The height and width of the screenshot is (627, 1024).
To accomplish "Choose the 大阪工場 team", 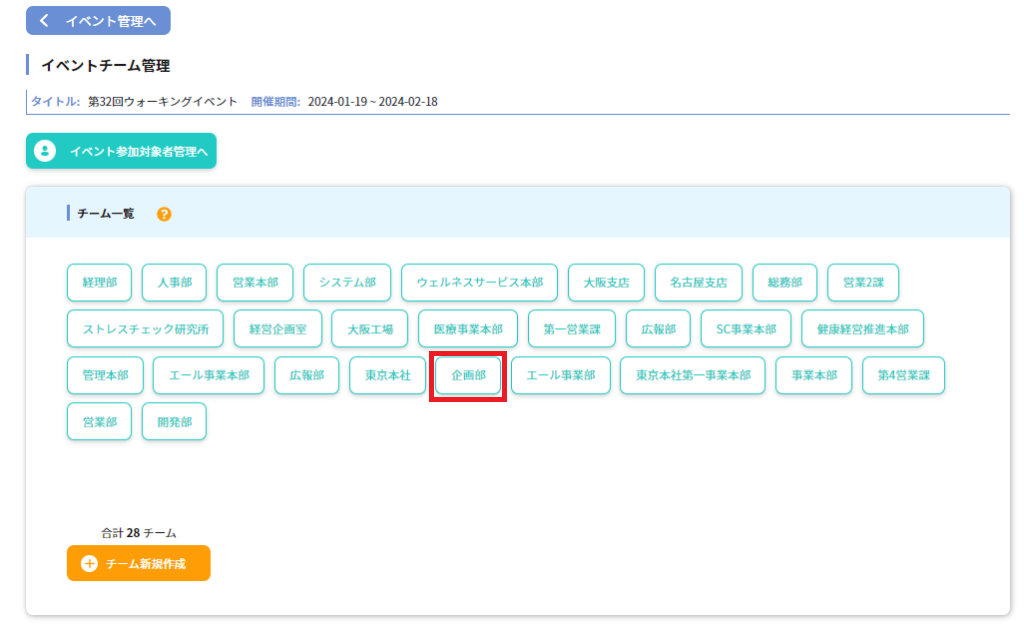I will click(369, 329).
